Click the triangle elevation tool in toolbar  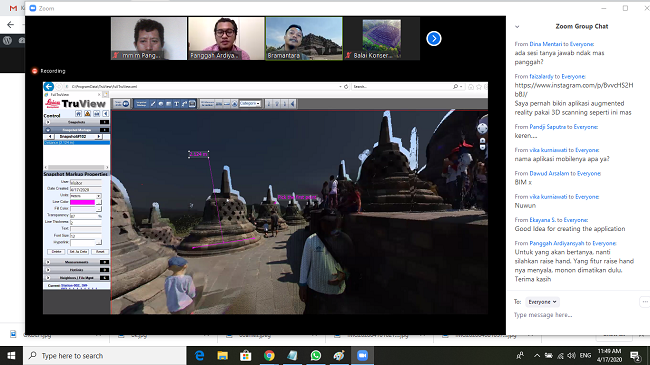pyautogui.click(x=235, y=104)
